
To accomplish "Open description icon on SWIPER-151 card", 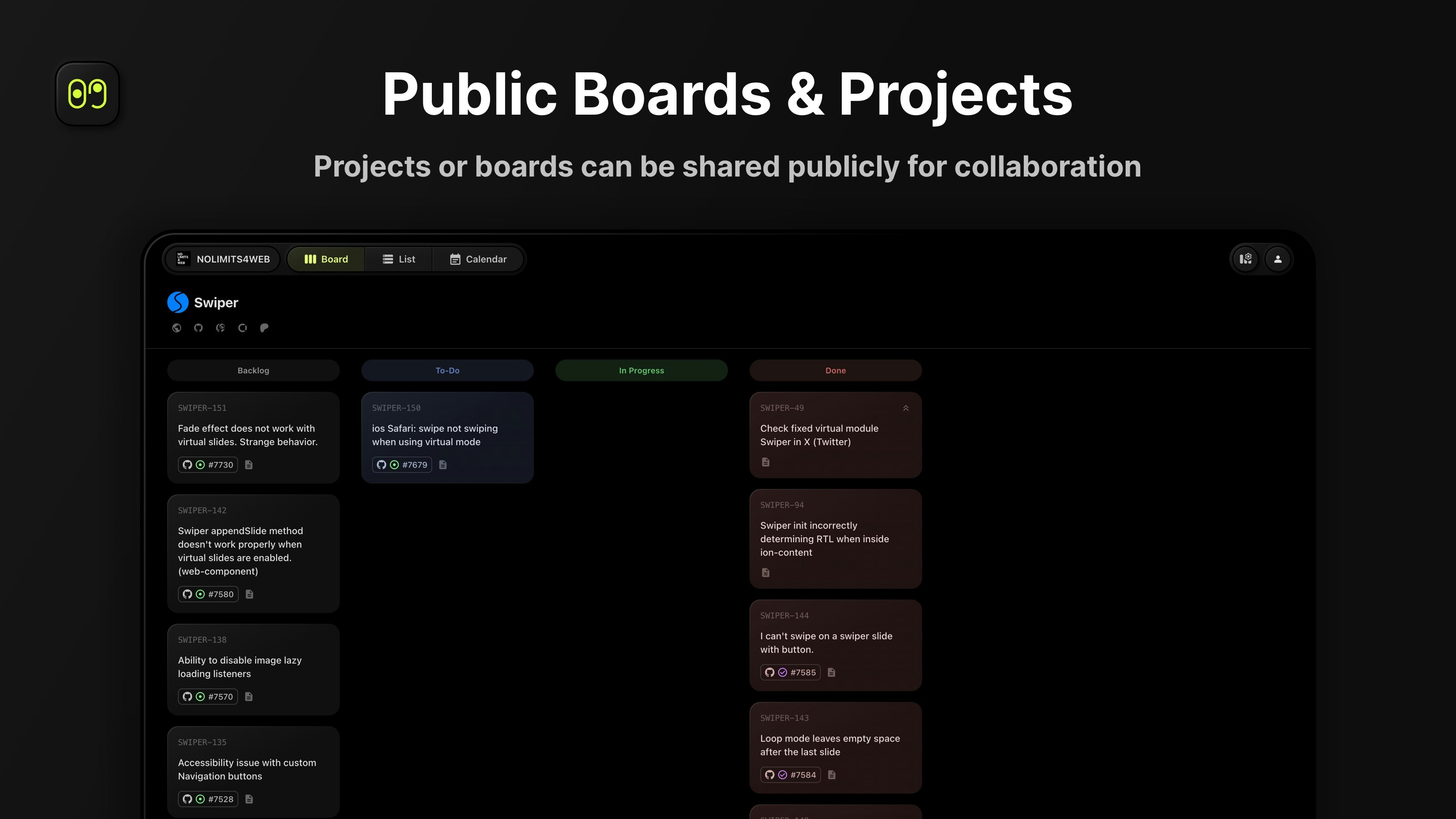I will (249, 465).
